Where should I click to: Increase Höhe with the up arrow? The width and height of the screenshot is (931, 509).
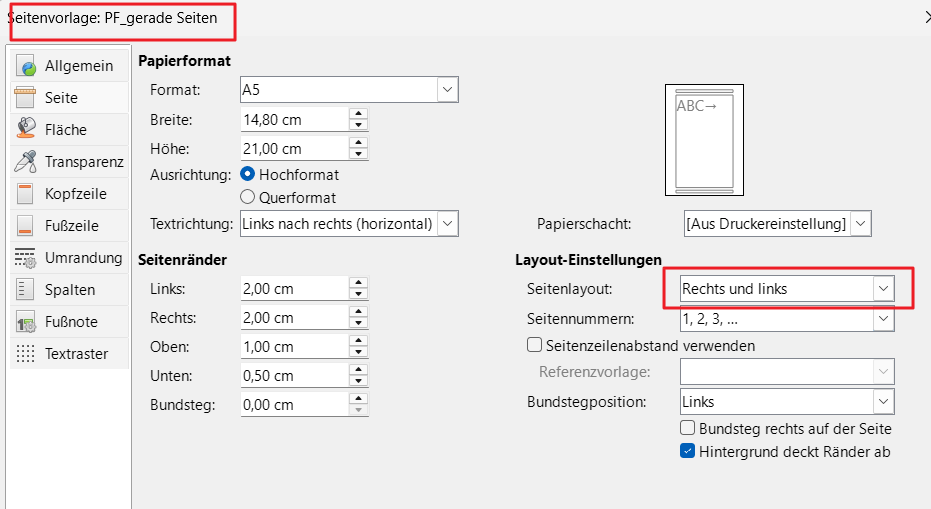pos(358,143)
